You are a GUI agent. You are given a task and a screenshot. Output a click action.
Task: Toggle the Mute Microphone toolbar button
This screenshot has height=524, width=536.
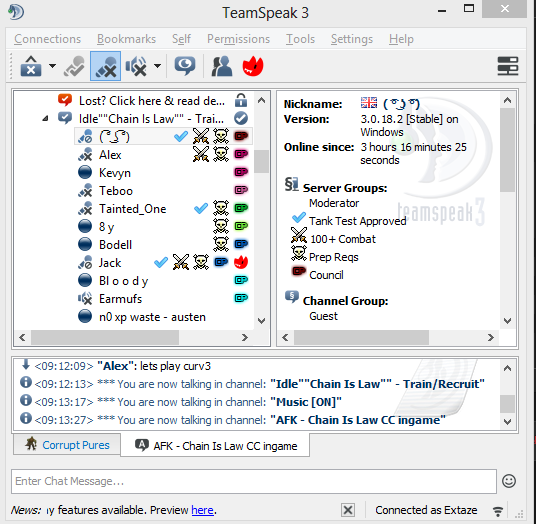tap(105, 66)
